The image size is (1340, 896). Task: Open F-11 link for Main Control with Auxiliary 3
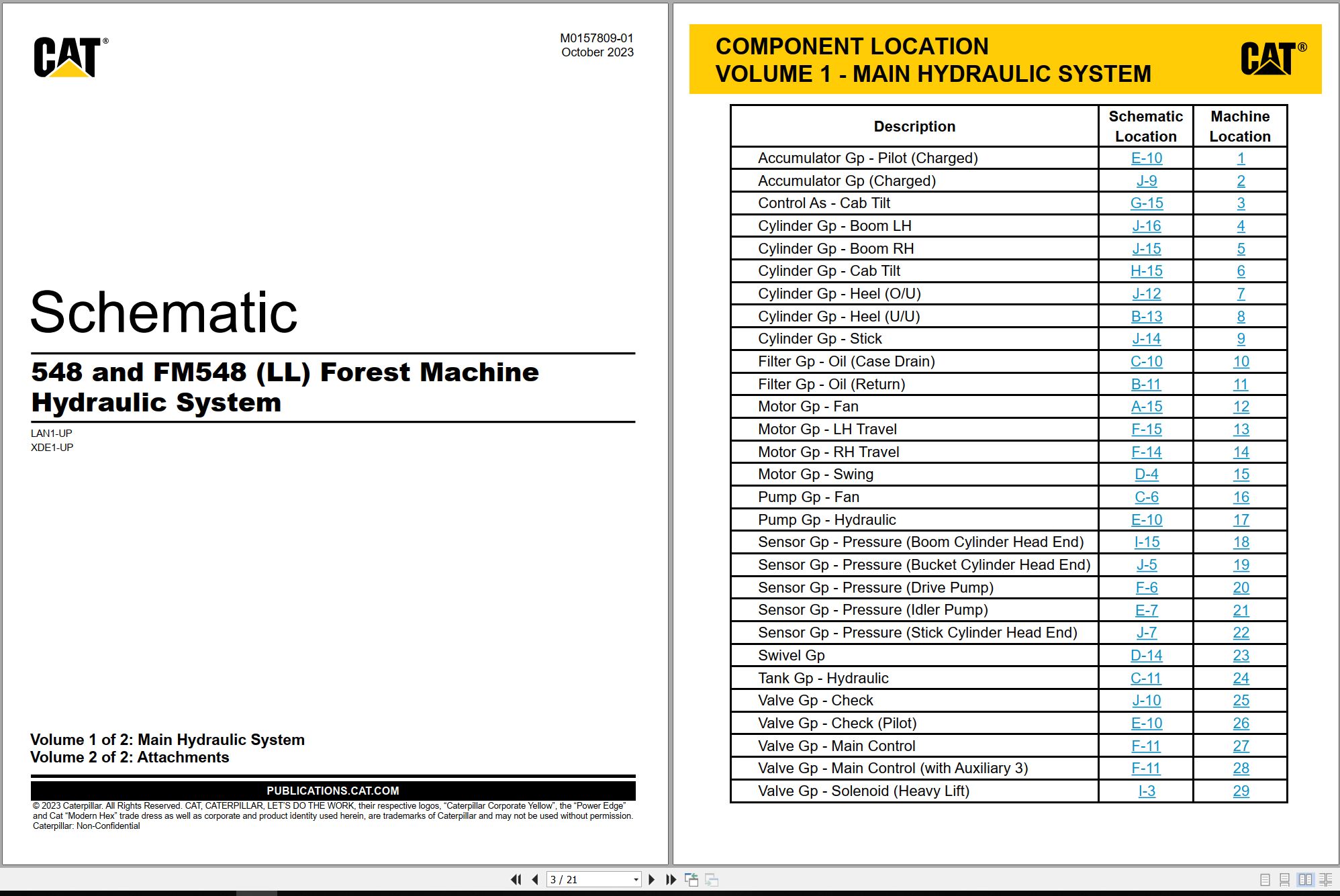pos(1146,768)
